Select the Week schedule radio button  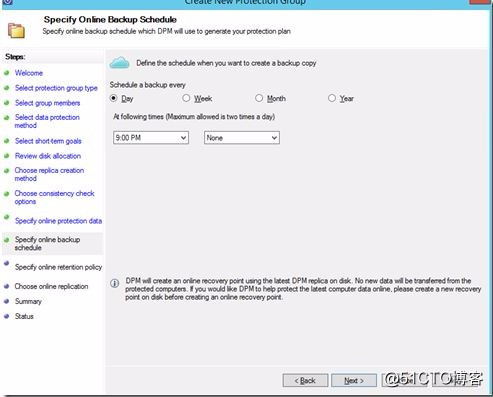coord(186,98)
